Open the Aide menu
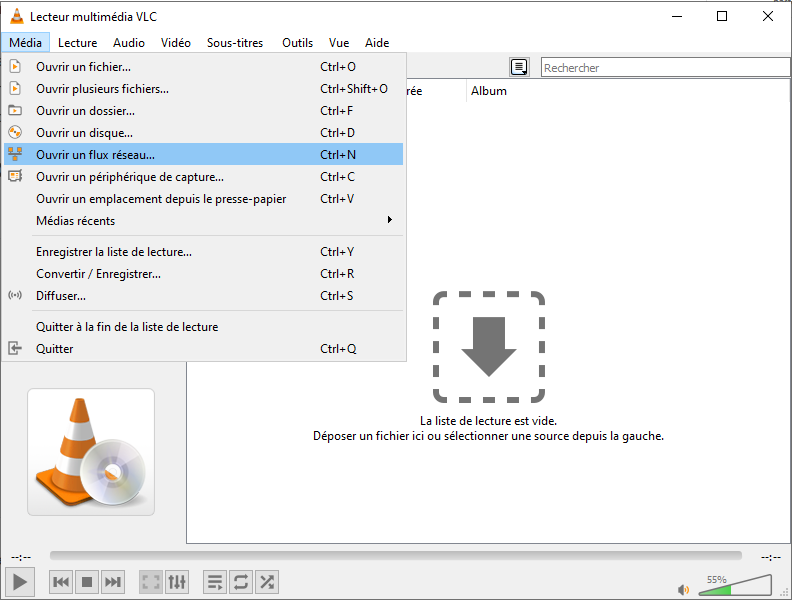Screen dimensions: 794x600 (x=377, y=43)
